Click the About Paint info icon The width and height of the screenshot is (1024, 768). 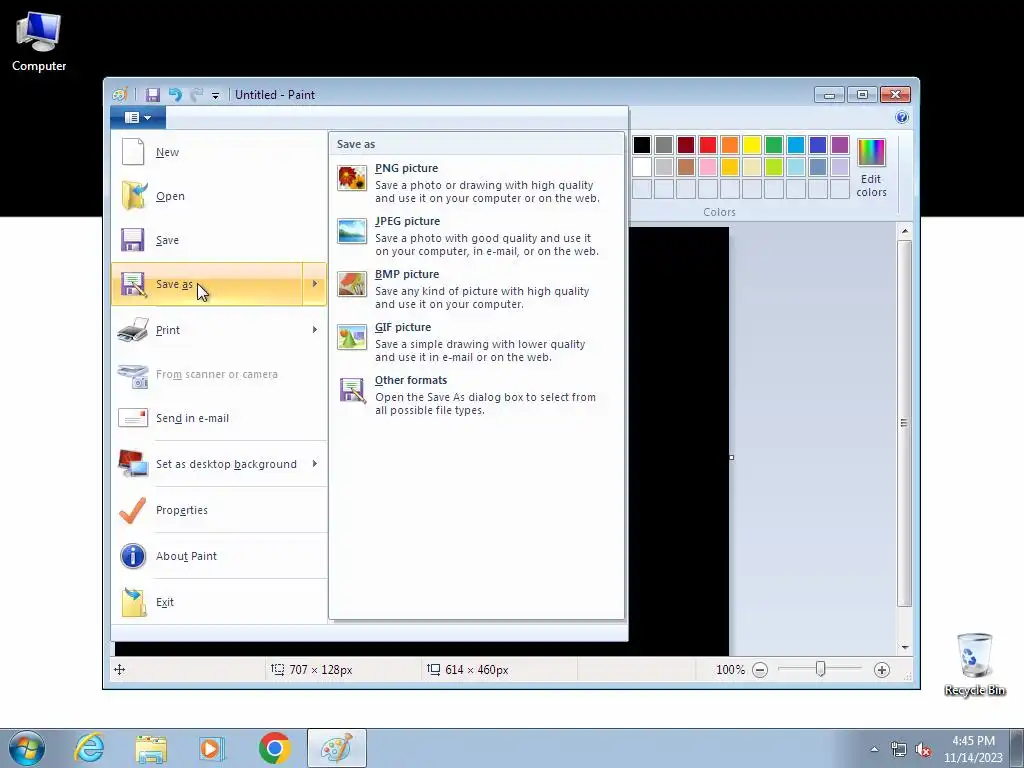133,556
